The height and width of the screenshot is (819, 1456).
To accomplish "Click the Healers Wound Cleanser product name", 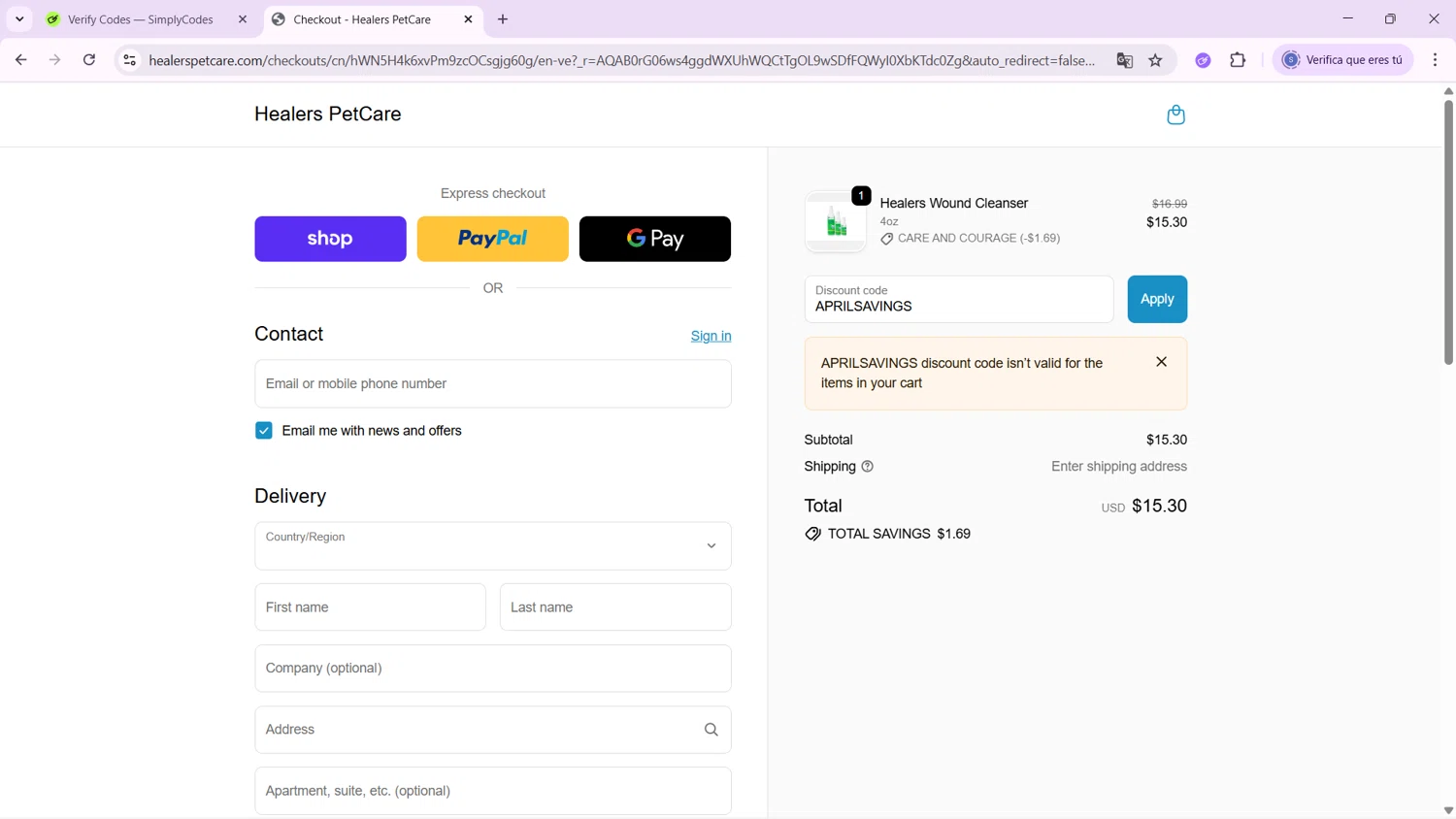I will [x=954, y=203].
